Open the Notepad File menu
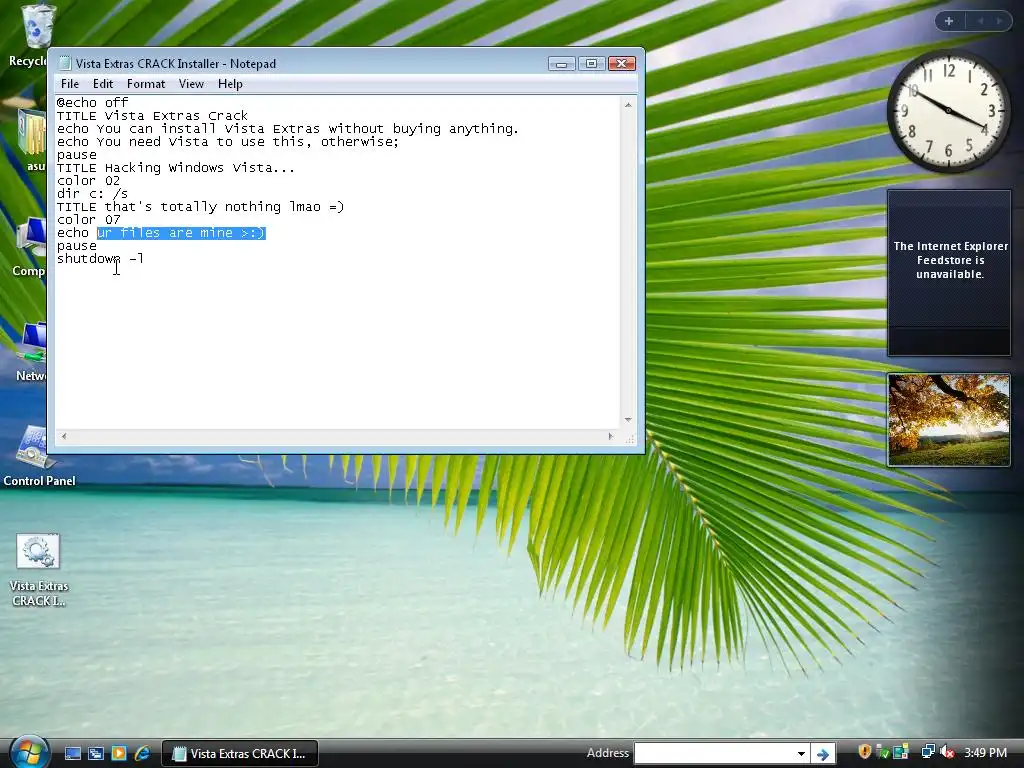This screenshot has height=768, width=1024. pyautogui.click(x=70, y=84)
